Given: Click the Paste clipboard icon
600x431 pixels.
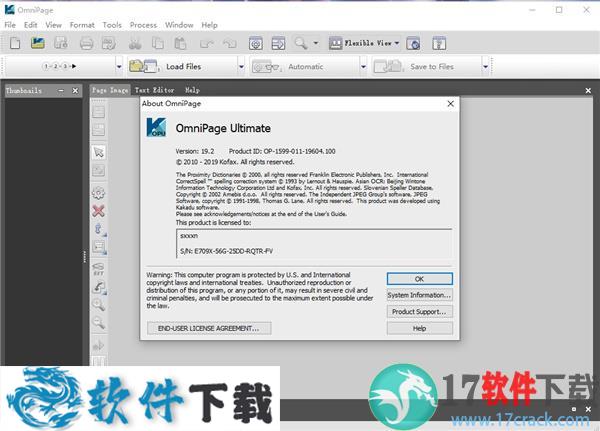Looking at the screenshot, I should [x=180, y=43].
